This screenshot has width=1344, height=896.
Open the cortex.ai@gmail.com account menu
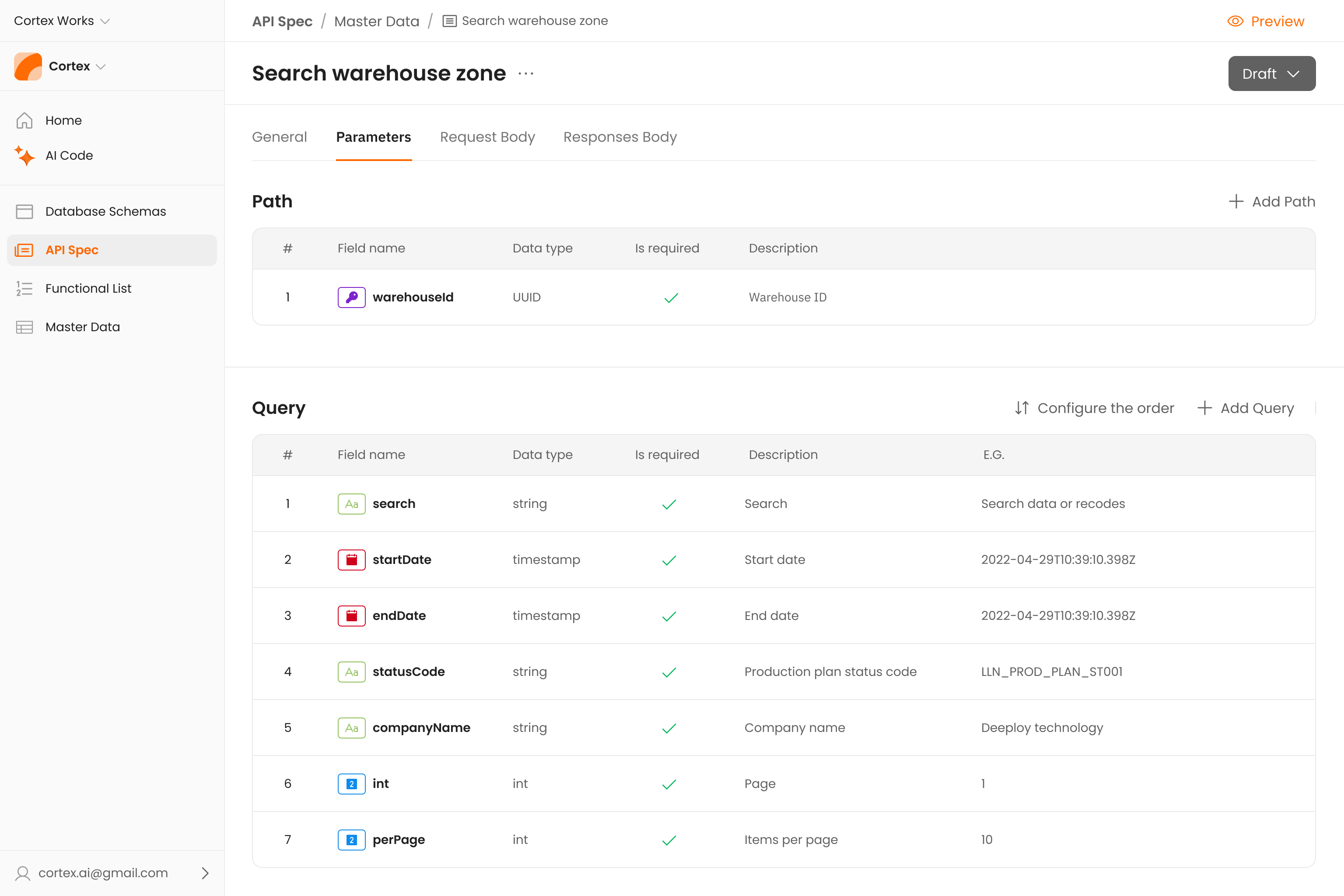point(112,872)
